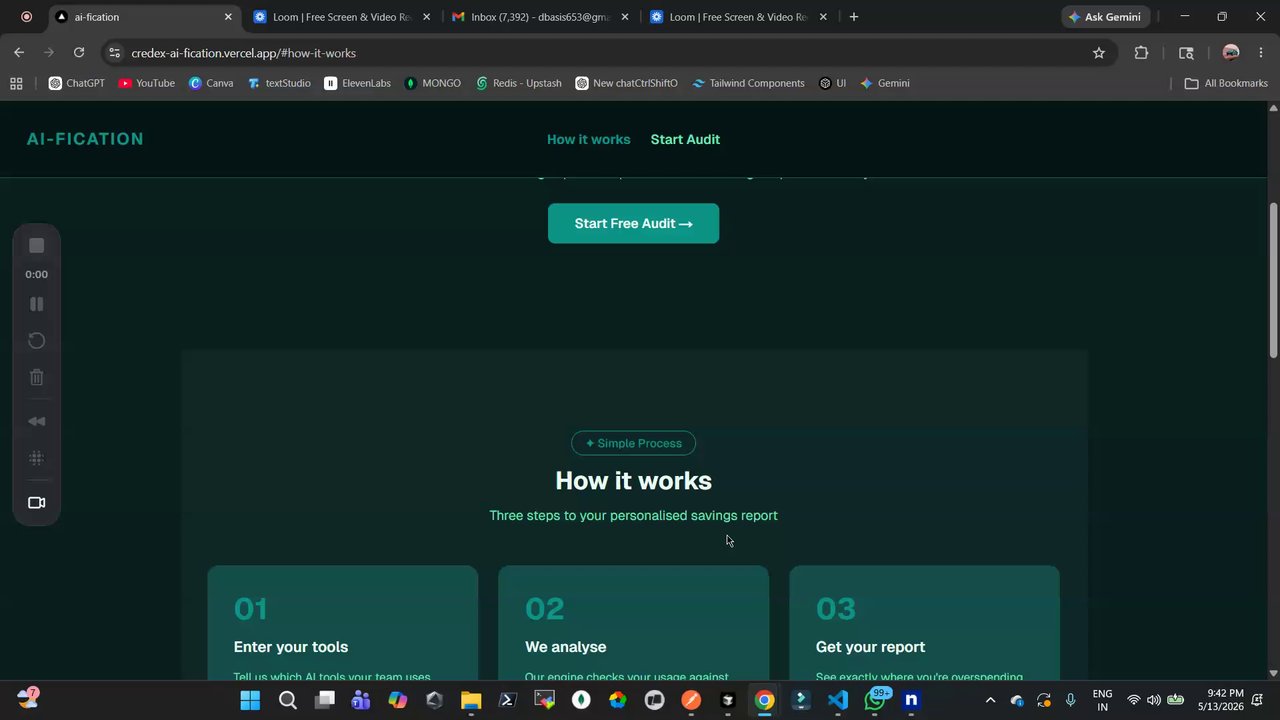Pause the Loom recording
The height and width of the screenshot is (720, 1280).
coord(36,304)
